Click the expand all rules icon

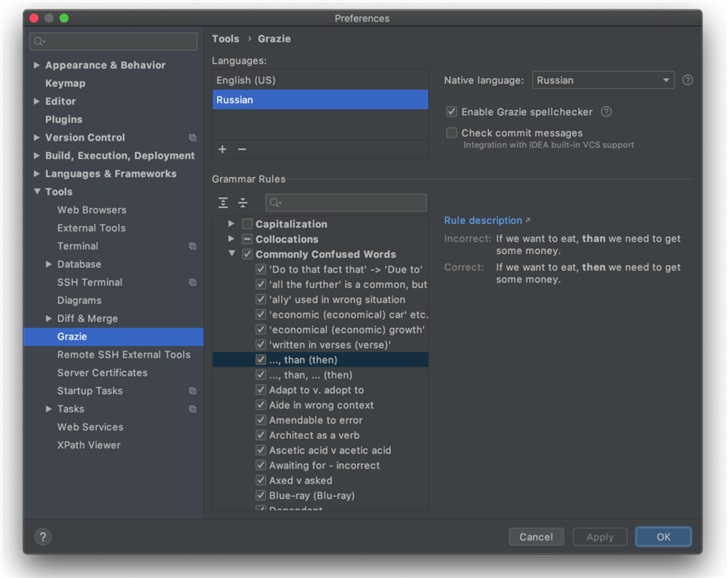pyautogui.click(x=223, y=202)
